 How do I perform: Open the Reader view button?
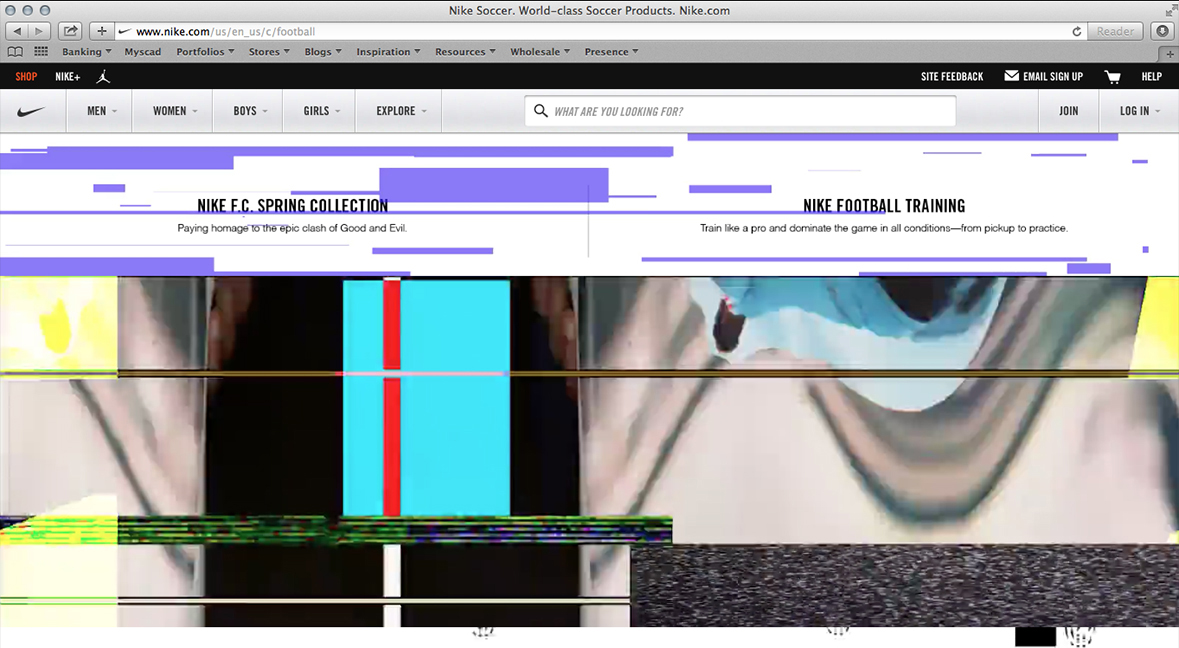point(1114,32)
